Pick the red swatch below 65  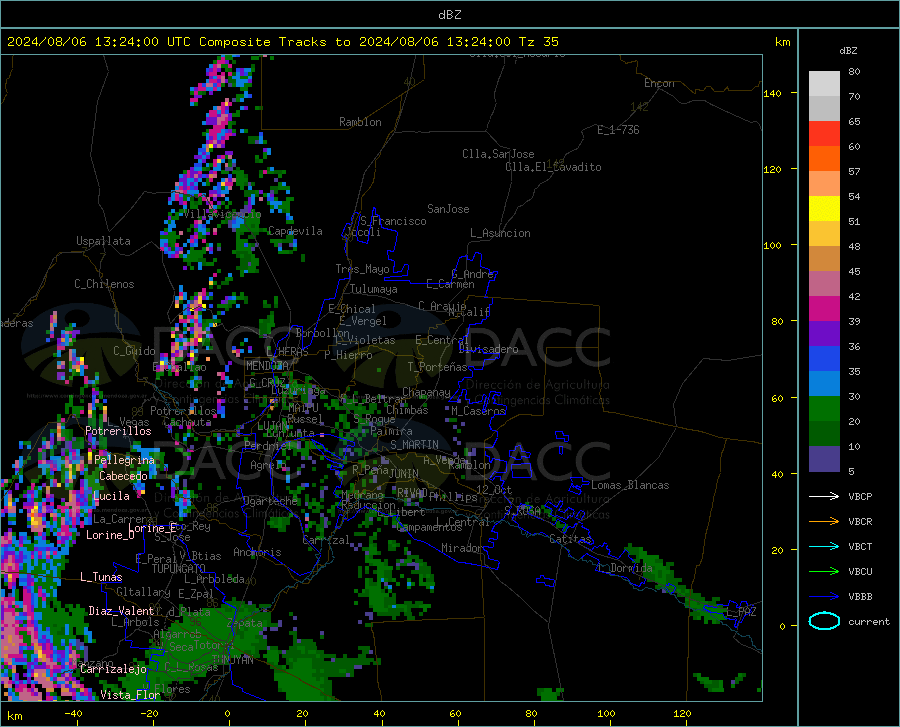(824, 134)
